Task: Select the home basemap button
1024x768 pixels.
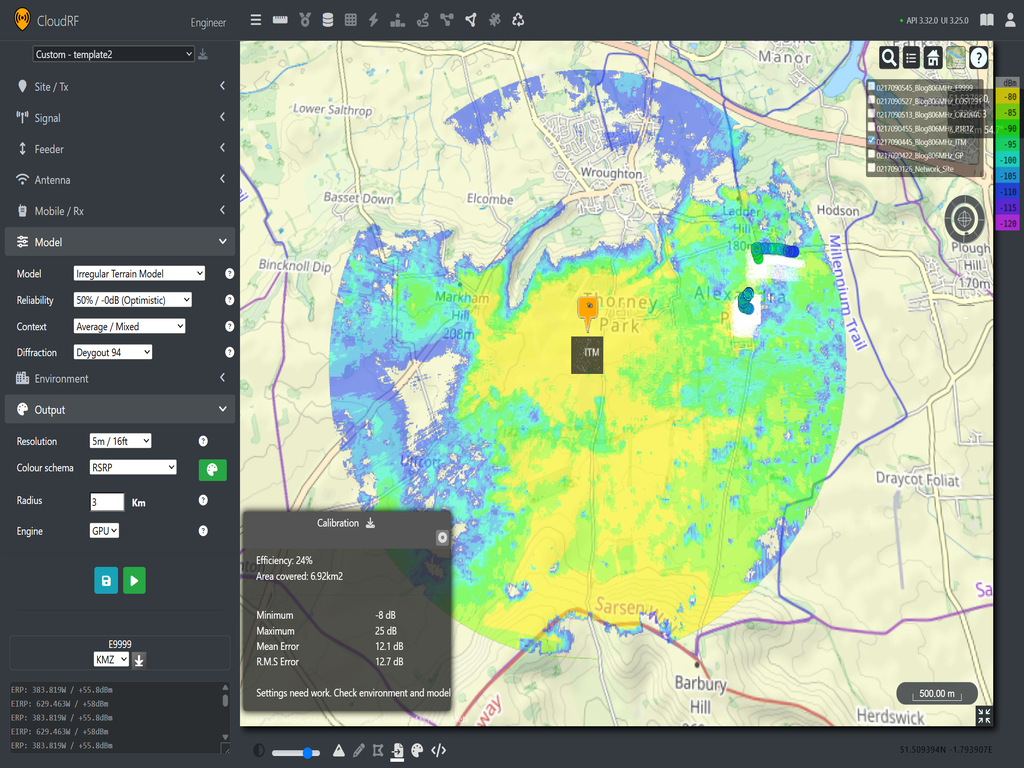Action: tap(931, 58)
